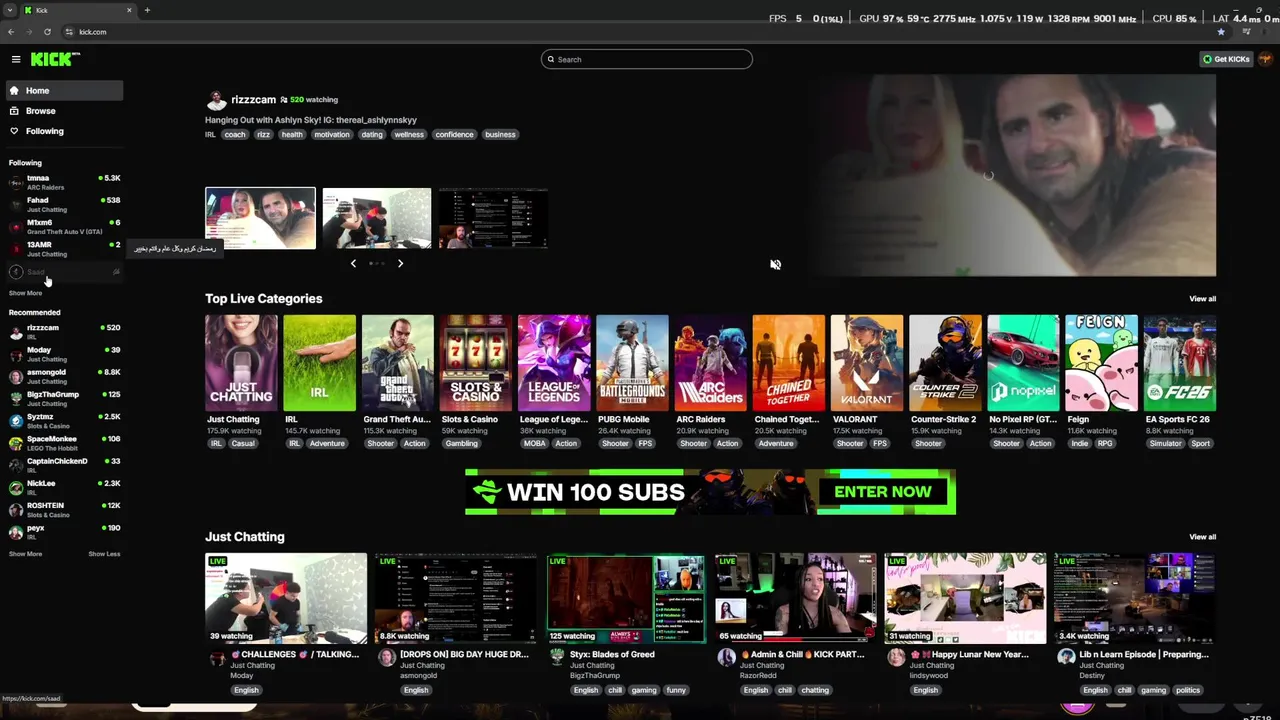Open NickLee in Recommended list
The width and height of the screenshot is (1280, 720).
(x=65, y=487)
